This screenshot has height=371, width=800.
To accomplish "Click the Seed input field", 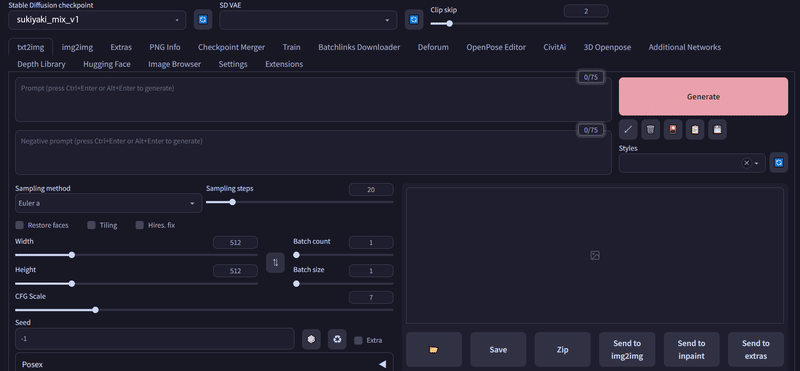I will pyautogui.click(x=155, y=339).
